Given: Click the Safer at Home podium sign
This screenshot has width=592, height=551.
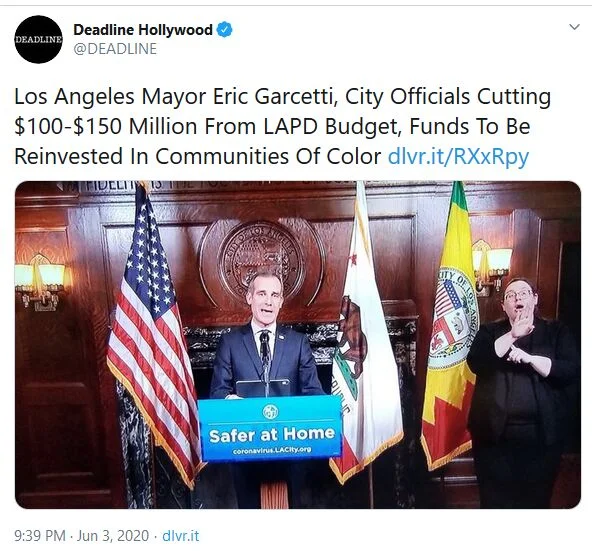Looking at the screenshot, I should click(x=270, y=428).
